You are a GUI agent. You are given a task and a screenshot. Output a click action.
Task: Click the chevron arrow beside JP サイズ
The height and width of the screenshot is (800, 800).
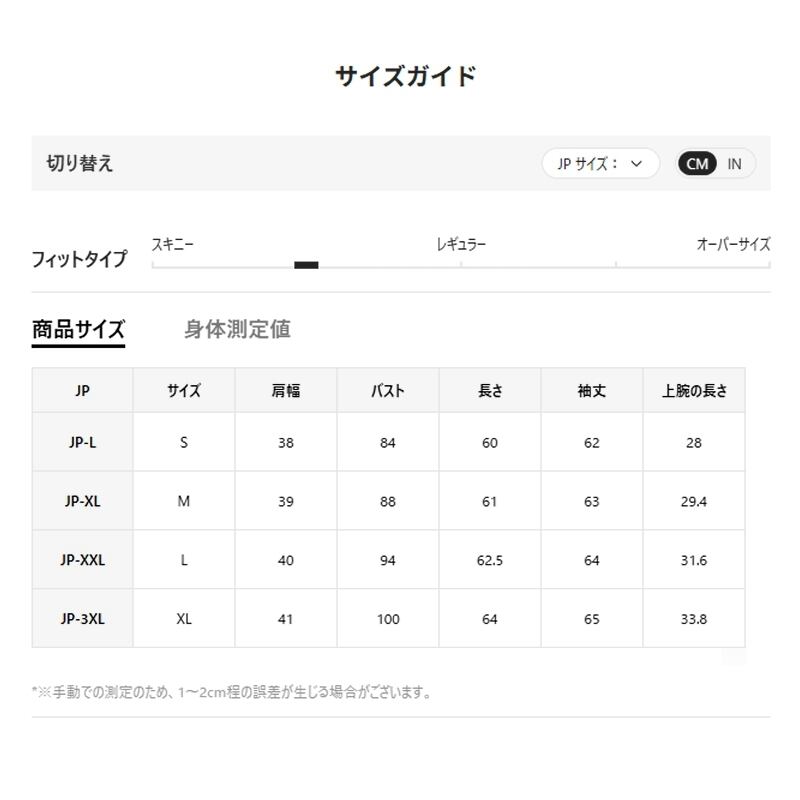tap(636, 164)
